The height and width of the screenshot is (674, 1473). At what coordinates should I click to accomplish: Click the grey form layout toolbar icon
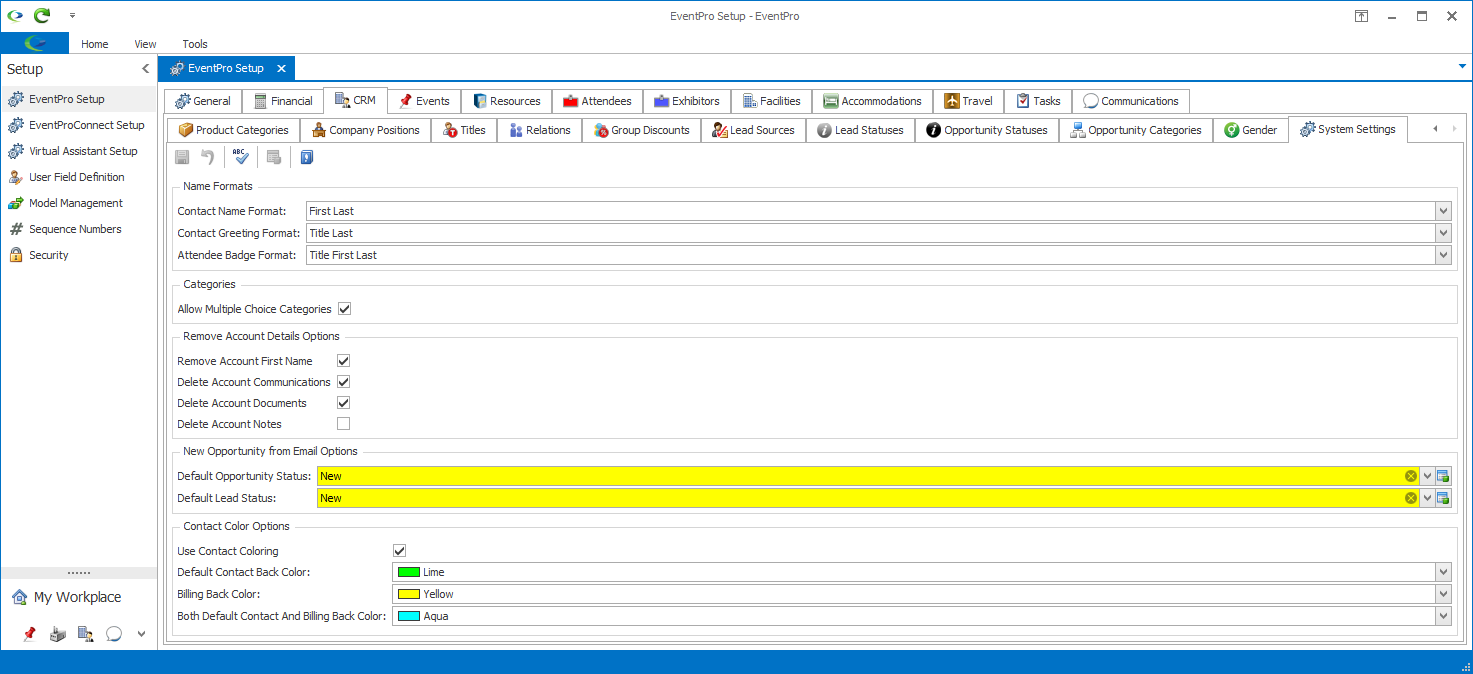(273, 157)
